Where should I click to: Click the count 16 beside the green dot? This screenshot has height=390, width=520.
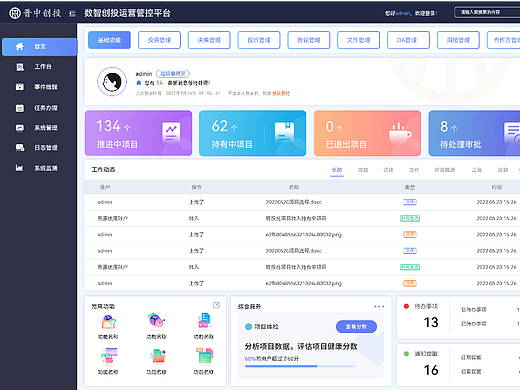point(431,370)
